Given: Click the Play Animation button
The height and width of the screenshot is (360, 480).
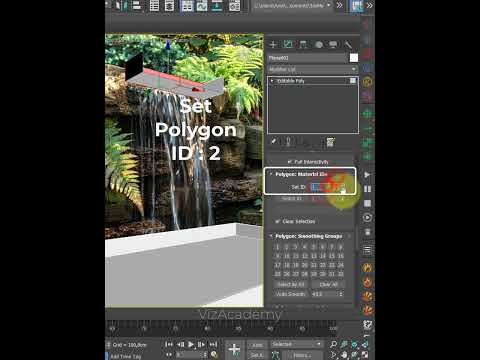Looking at the screenshot, I should point(191,344).
